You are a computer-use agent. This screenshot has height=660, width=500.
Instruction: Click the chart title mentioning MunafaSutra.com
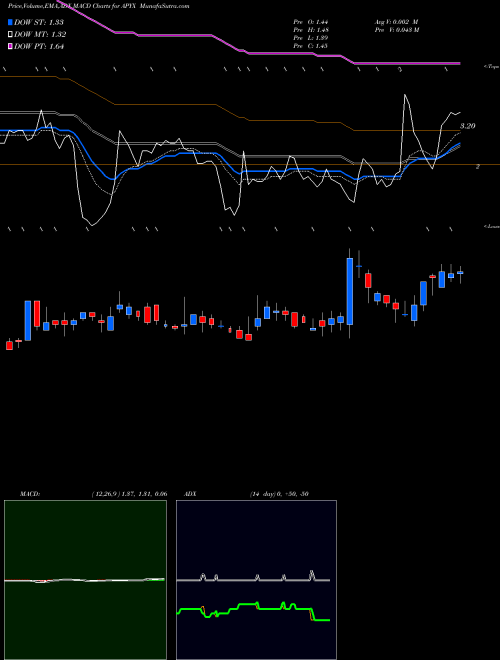98,6
